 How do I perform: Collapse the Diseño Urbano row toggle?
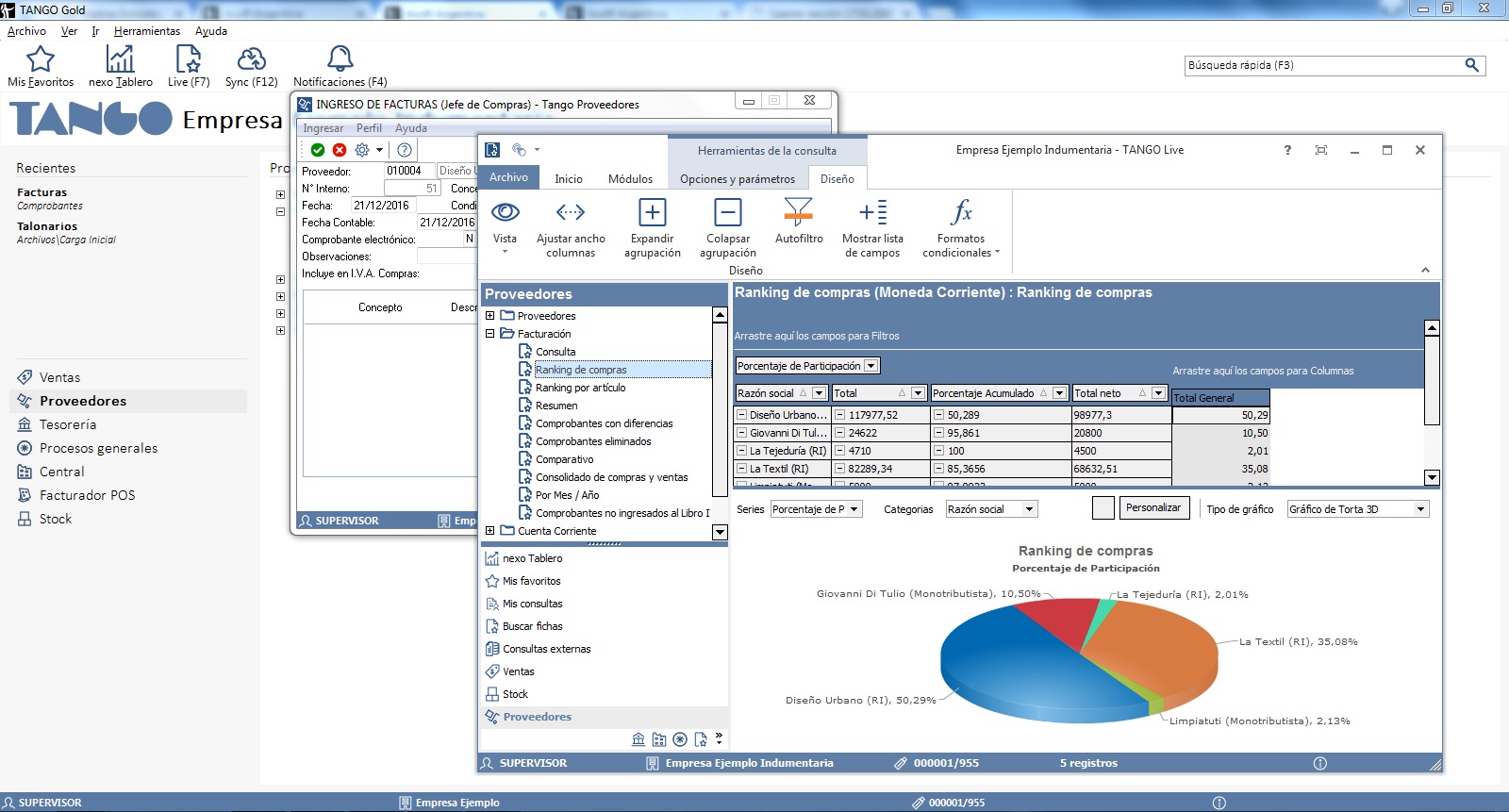742,415
